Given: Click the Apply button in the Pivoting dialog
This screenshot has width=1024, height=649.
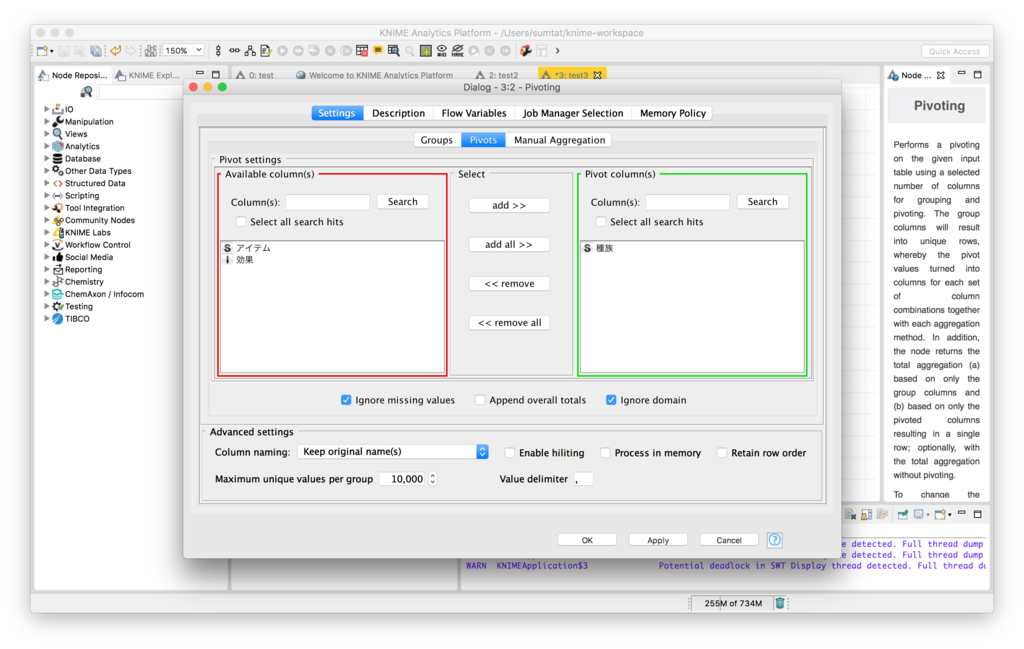Looking at the screenshot, I should point(658,539).
